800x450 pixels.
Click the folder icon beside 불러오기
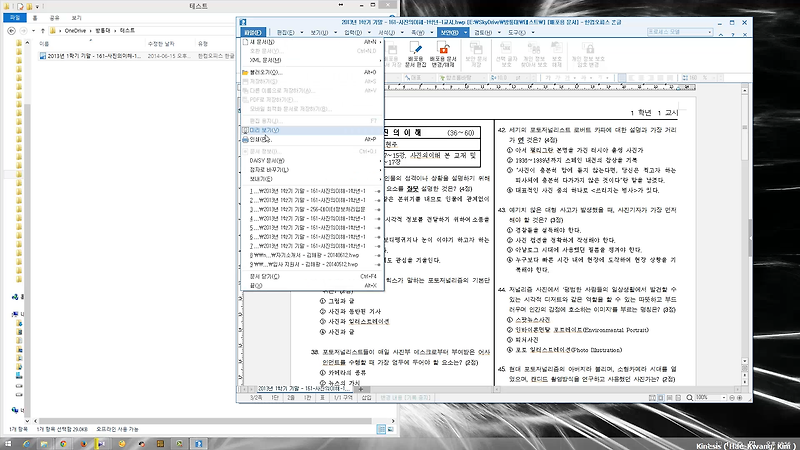245,72
